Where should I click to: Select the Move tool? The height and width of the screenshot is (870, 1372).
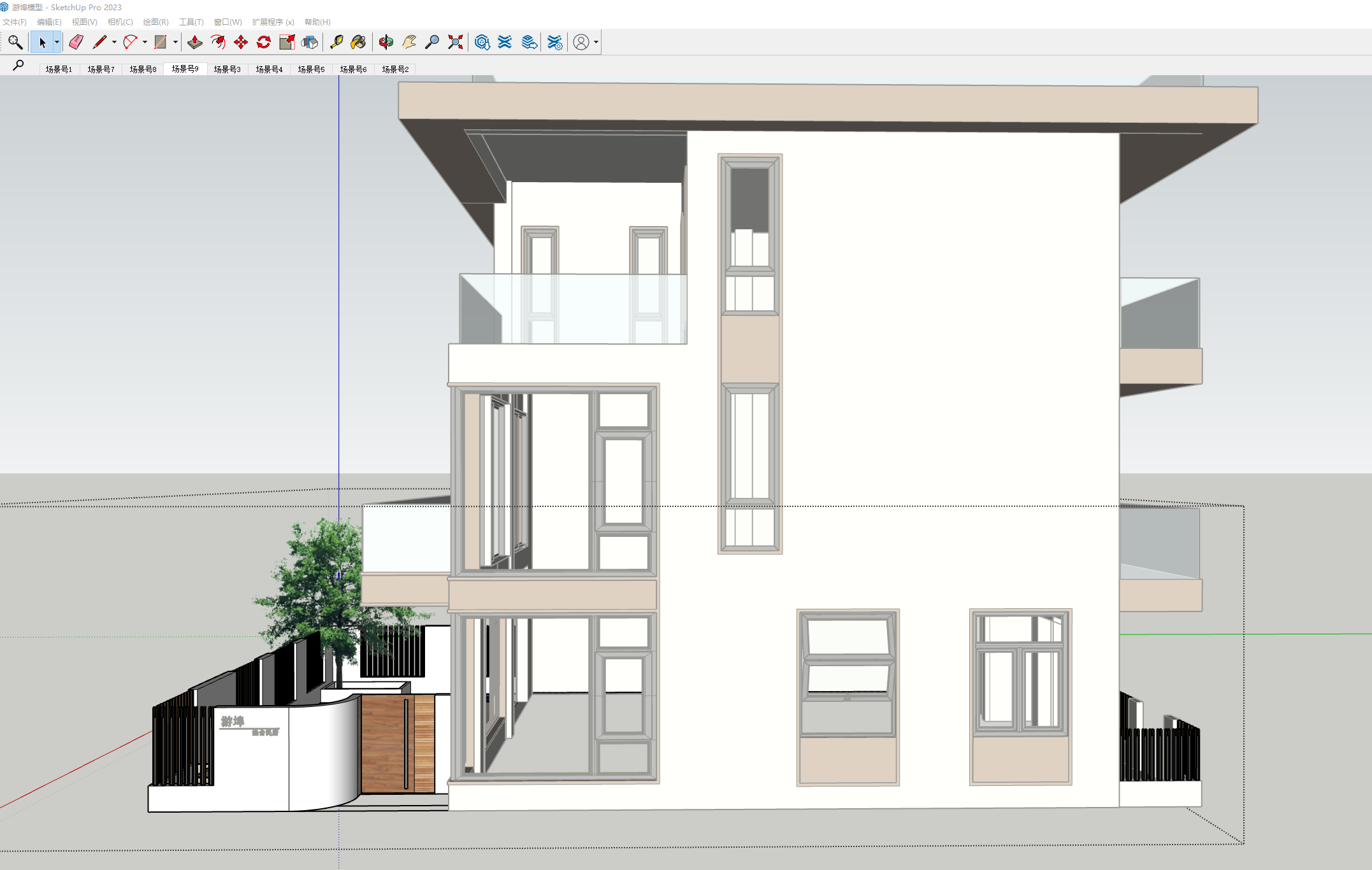point(241,42)
